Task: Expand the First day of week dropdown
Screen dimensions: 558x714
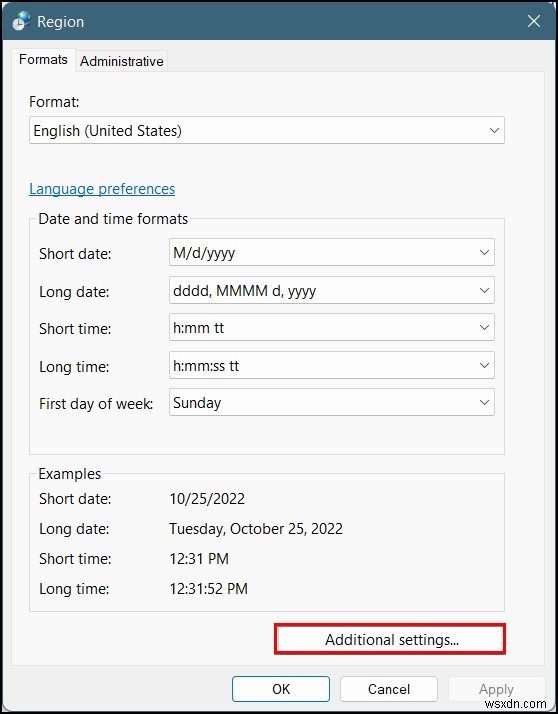Action: pos(332,403)
